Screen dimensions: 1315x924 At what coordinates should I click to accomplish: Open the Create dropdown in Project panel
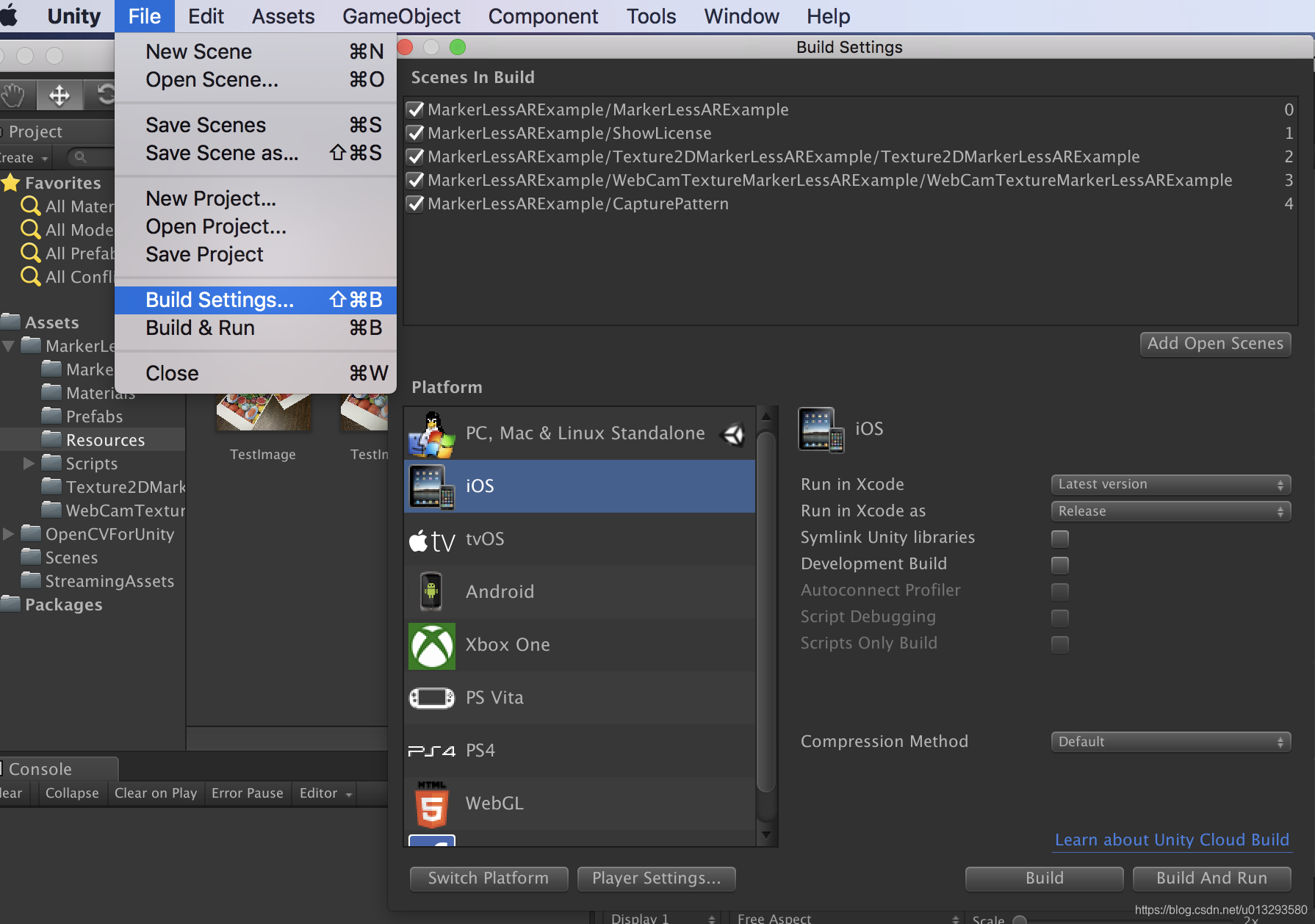[24, 157]
